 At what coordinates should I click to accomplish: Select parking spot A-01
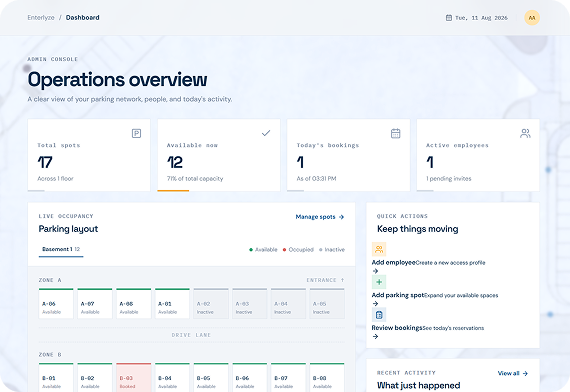[x=172, y=304]
